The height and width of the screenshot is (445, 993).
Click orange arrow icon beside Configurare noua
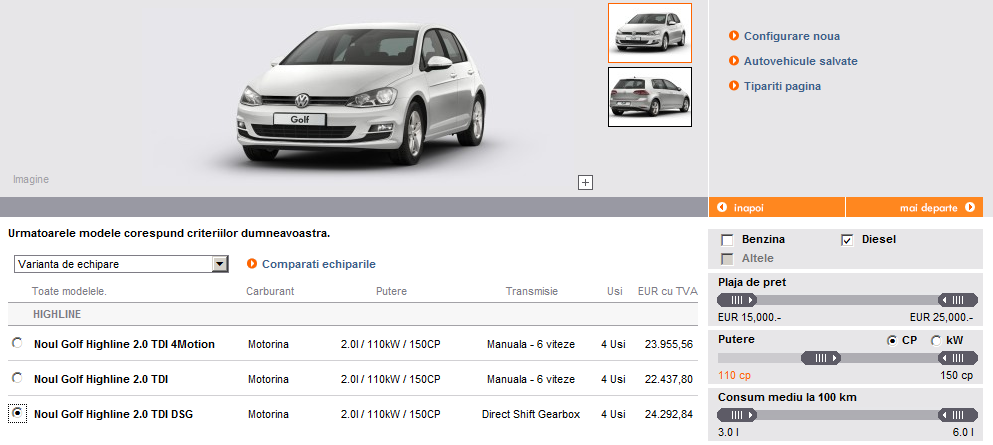(734, 36)
